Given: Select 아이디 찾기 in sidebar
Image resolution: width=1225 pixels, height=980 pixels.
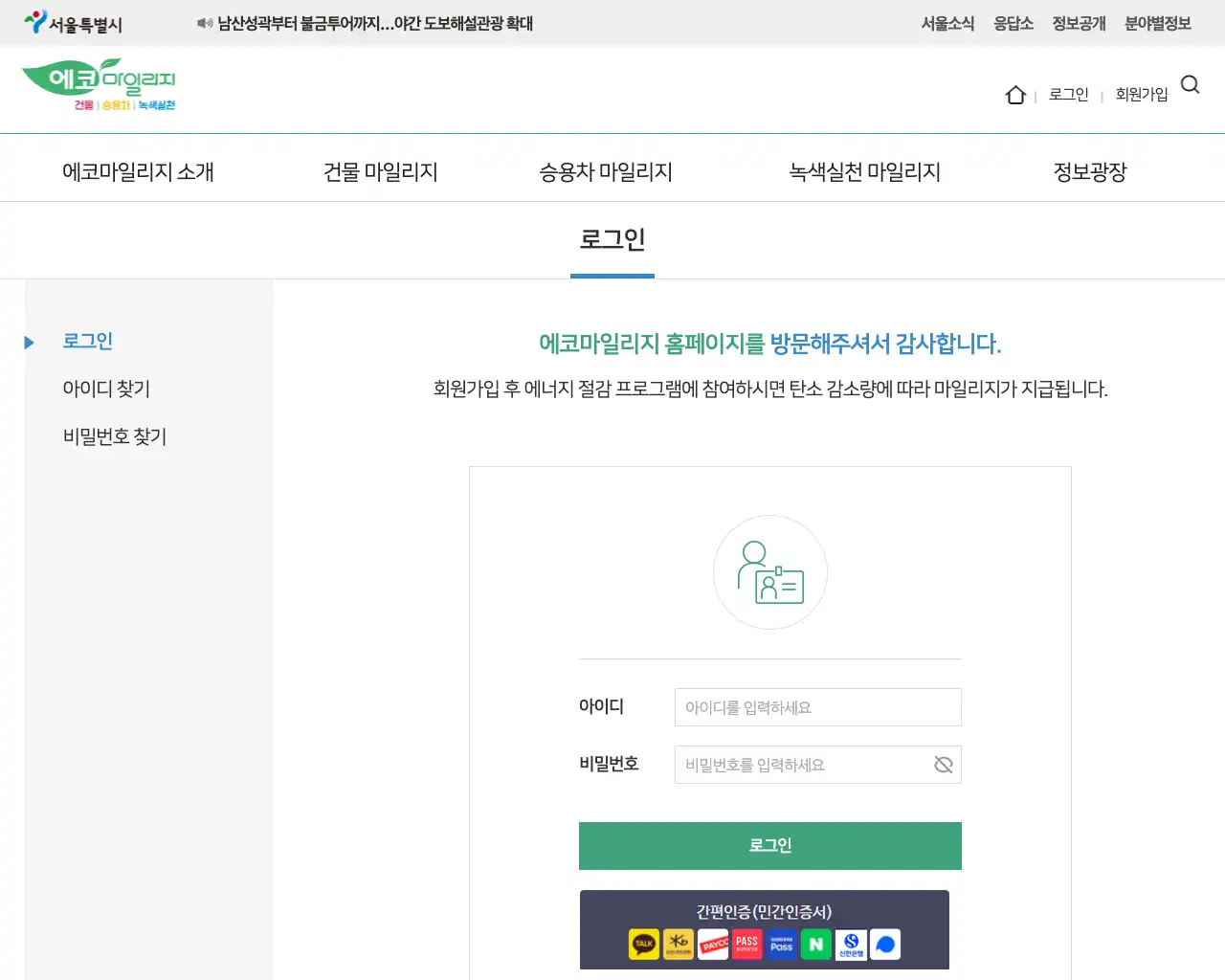Looking at the screenshot, I should [106, 389].
